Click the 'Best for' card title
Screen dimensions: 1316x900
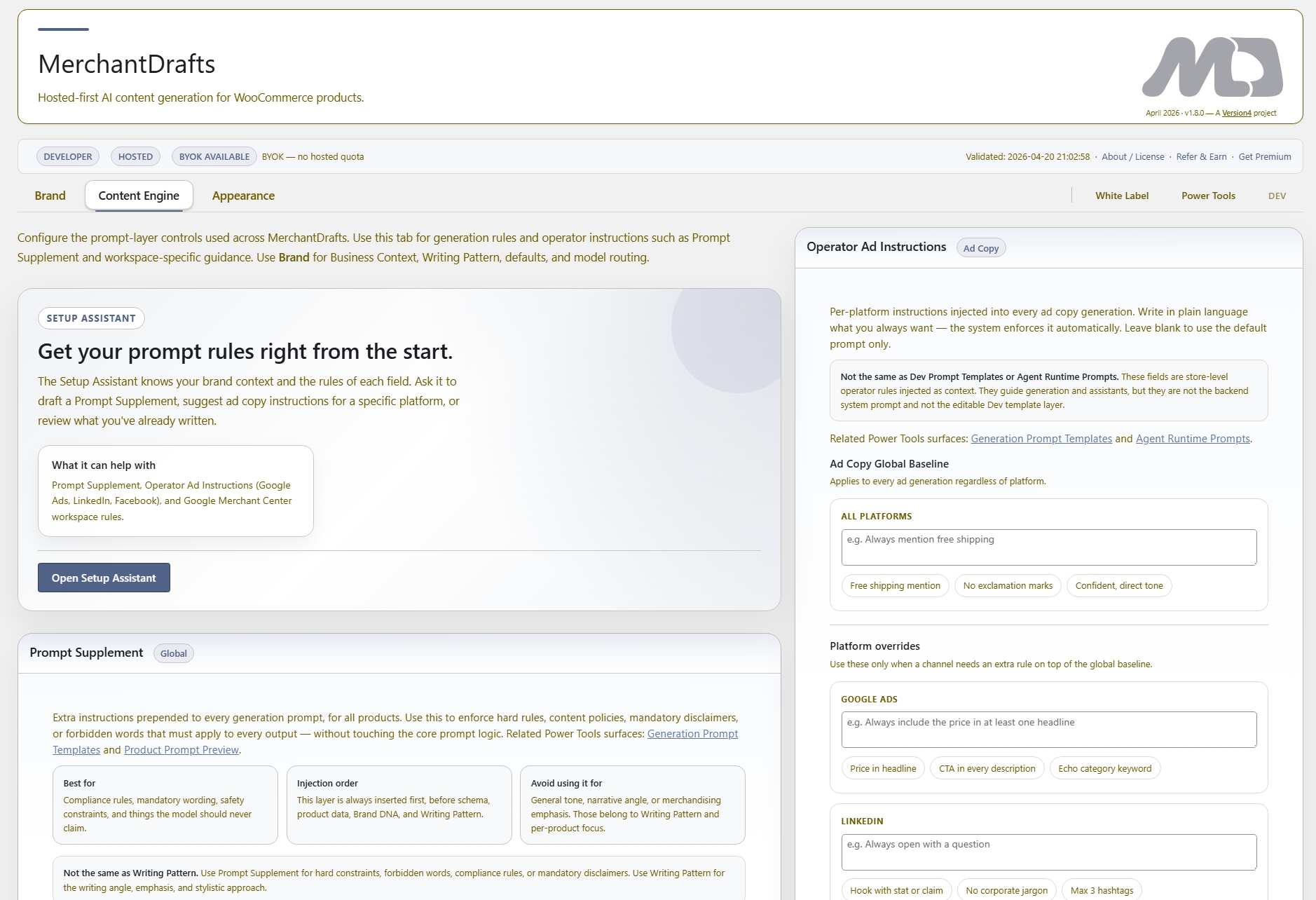[x=79, y=784]
